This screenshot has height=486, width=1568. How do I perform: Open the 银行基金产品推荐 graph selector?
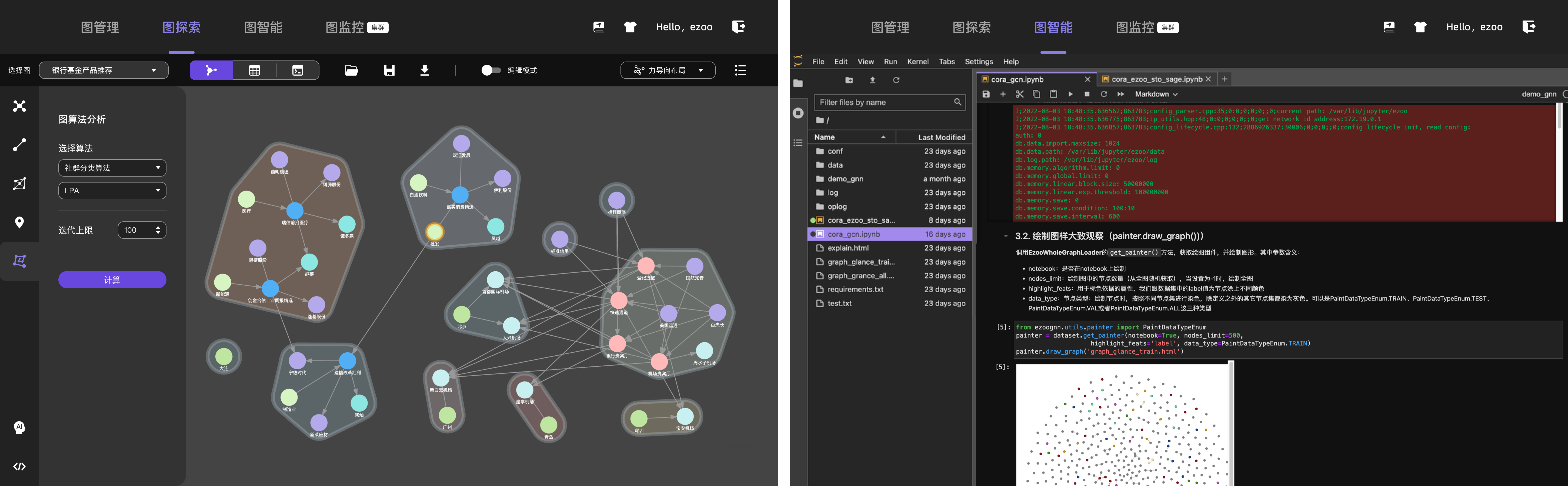(104, 70)
